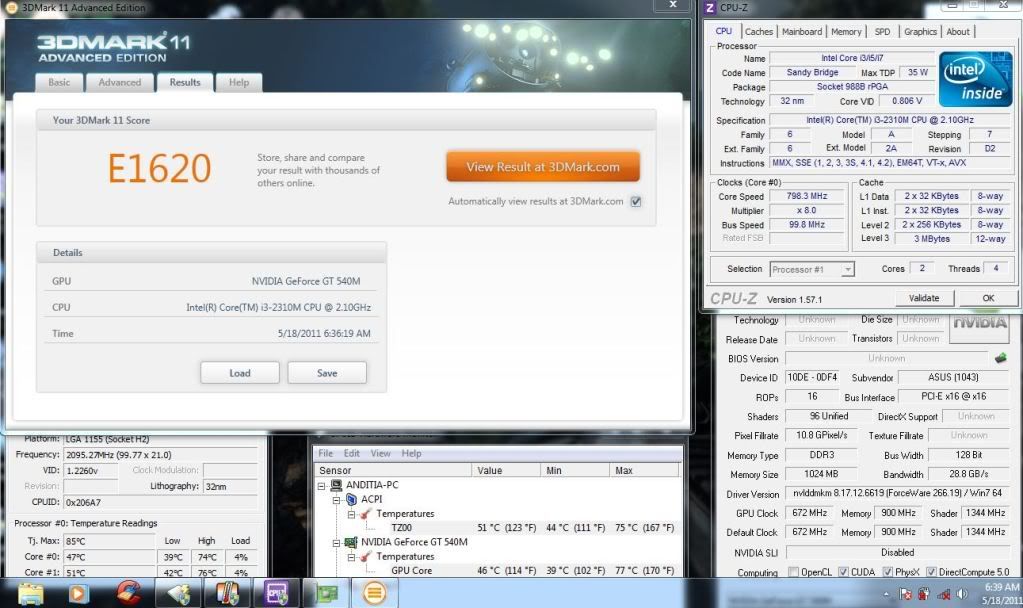Switch to the purple CPU-Z taskbar icon
The image size is (1023, 608).
point(277,593)
